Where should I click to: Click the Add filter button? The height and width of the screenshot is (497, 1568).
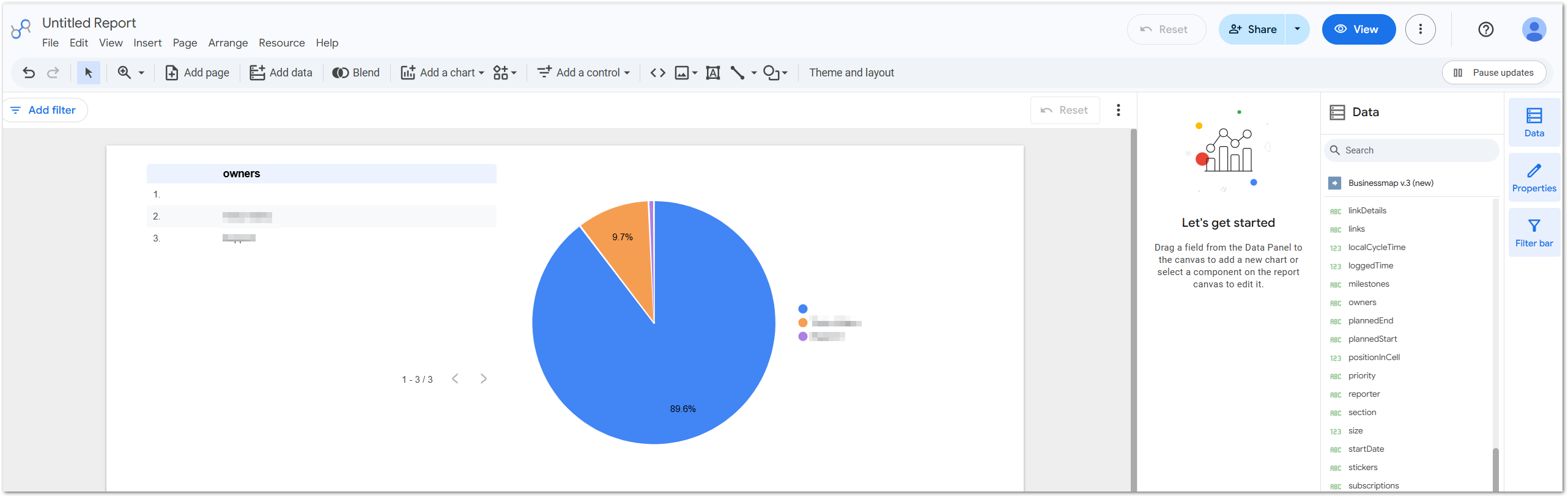(45, 110)
